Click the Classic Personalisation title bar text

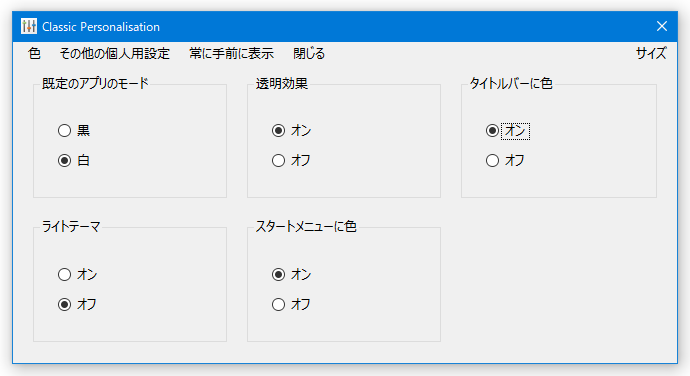(101, 27)
